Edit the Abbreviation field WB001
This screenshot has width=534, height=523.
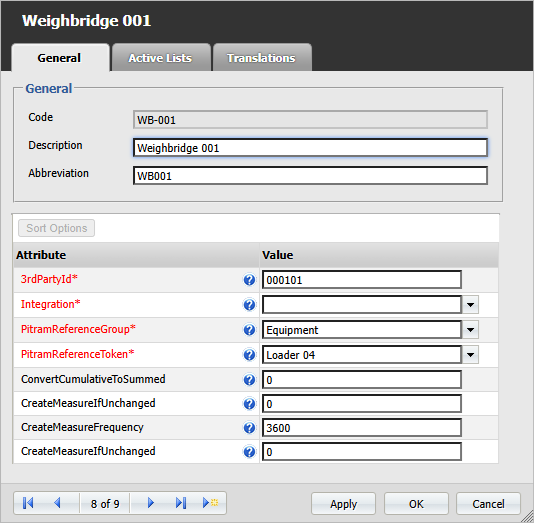click(x=310, y=176)
